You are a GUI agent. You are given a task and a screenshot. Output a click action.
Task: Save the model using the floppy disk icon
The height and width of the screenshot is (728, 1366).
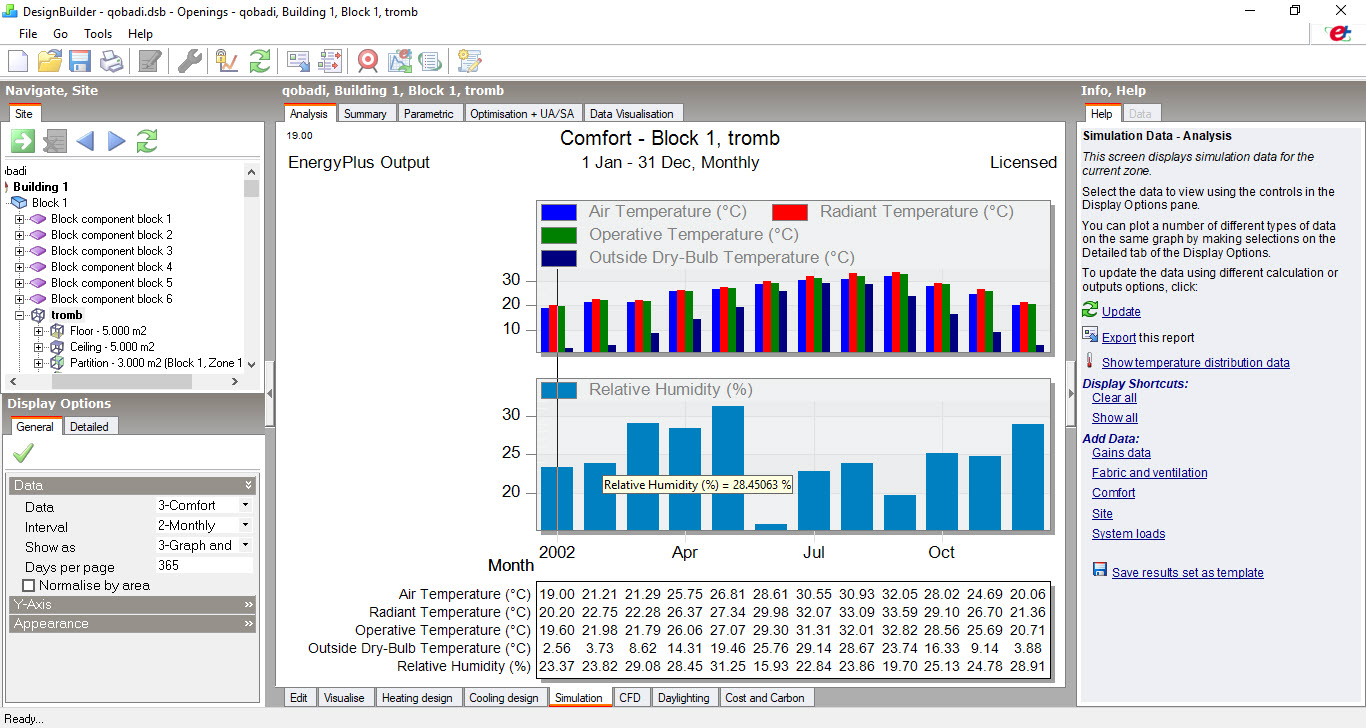pyautogui.click(x=80, y=61)
